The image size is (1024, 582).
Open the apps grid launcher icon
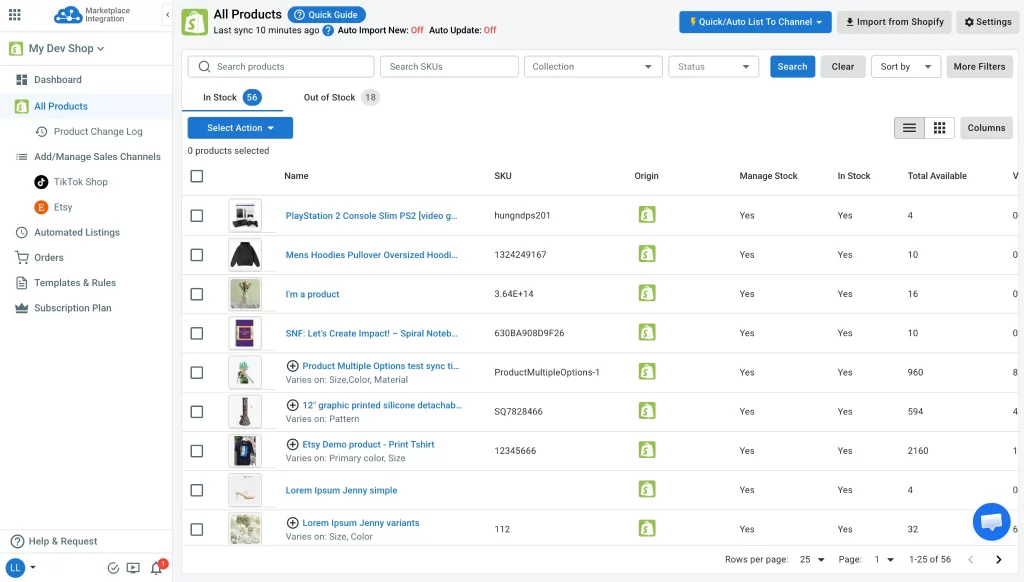coord(14,14)
